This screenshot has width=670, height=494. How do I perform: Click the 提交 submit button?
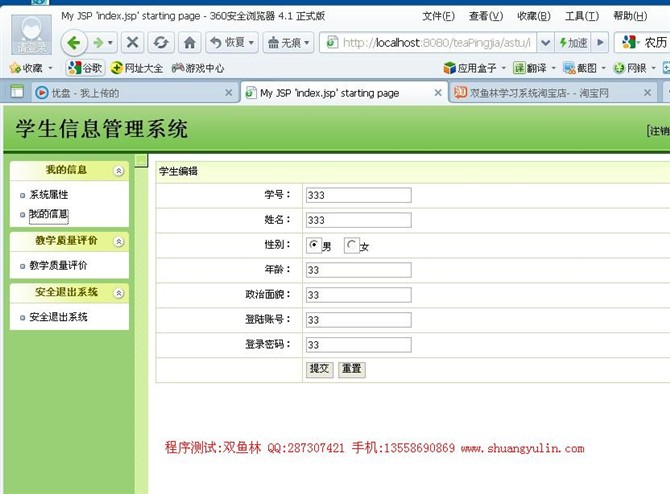319,369
